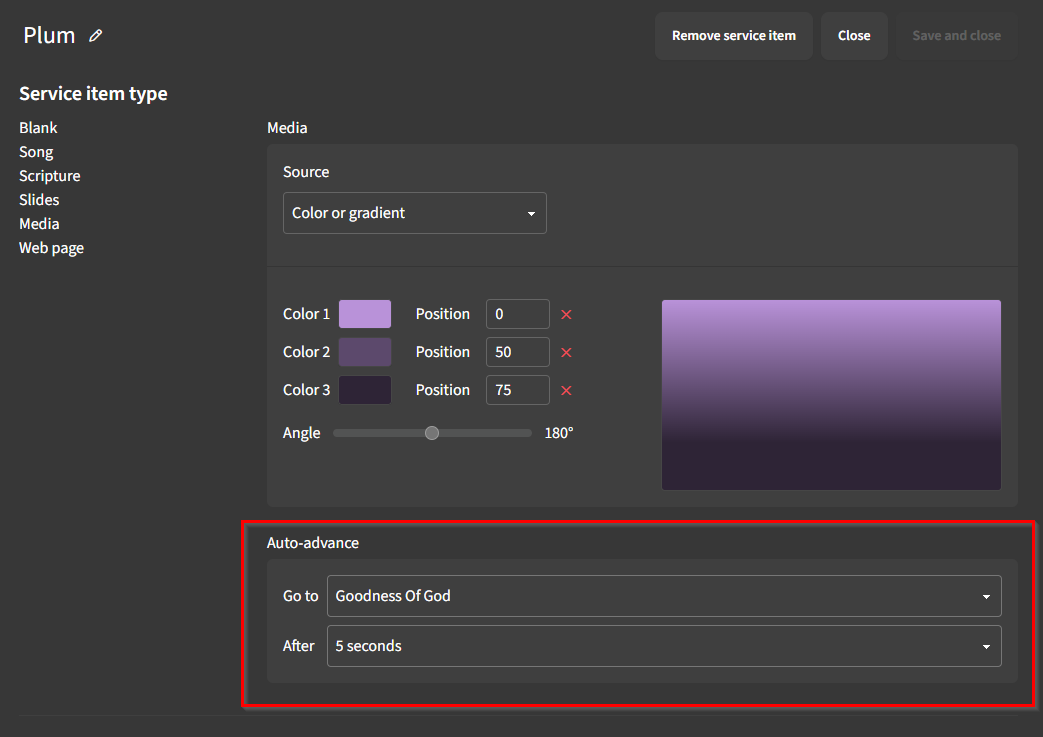
Task: Select the Song service item type
Action: pyautogui.click(x=36, y=151)
